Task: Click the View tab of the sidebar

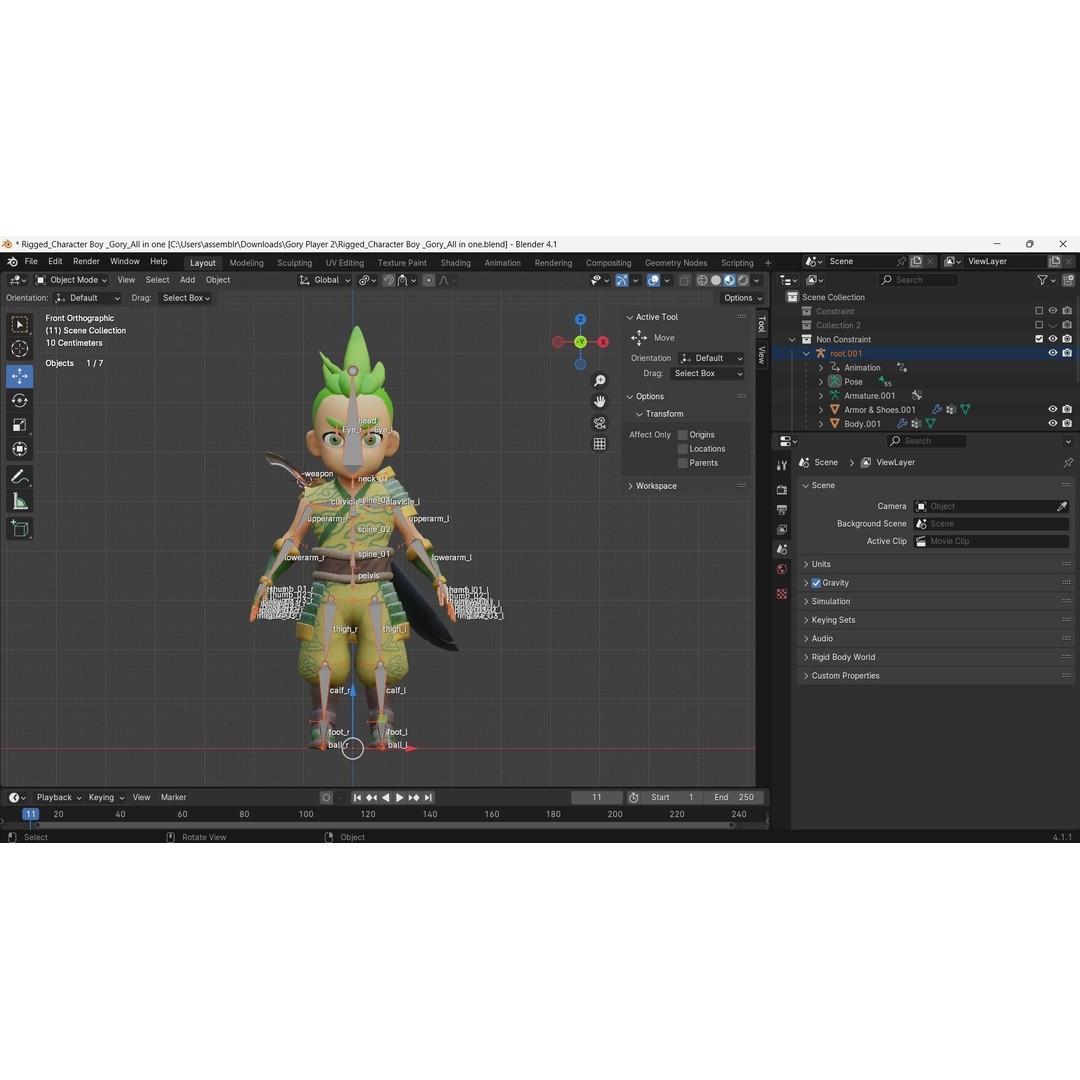Action: (x=761, y=355)
